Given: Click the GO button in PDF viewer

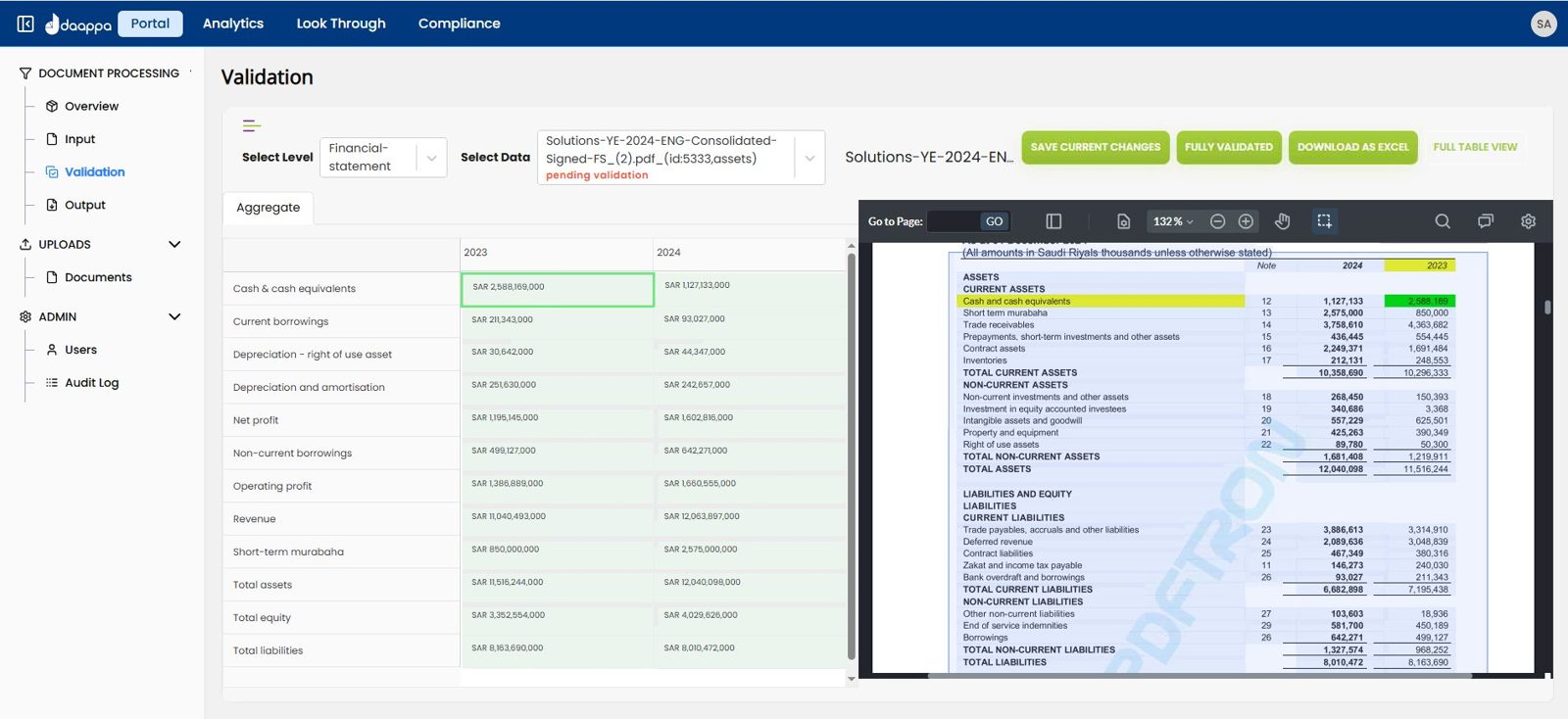Looking at the screenshot, I should pos(994,221).
